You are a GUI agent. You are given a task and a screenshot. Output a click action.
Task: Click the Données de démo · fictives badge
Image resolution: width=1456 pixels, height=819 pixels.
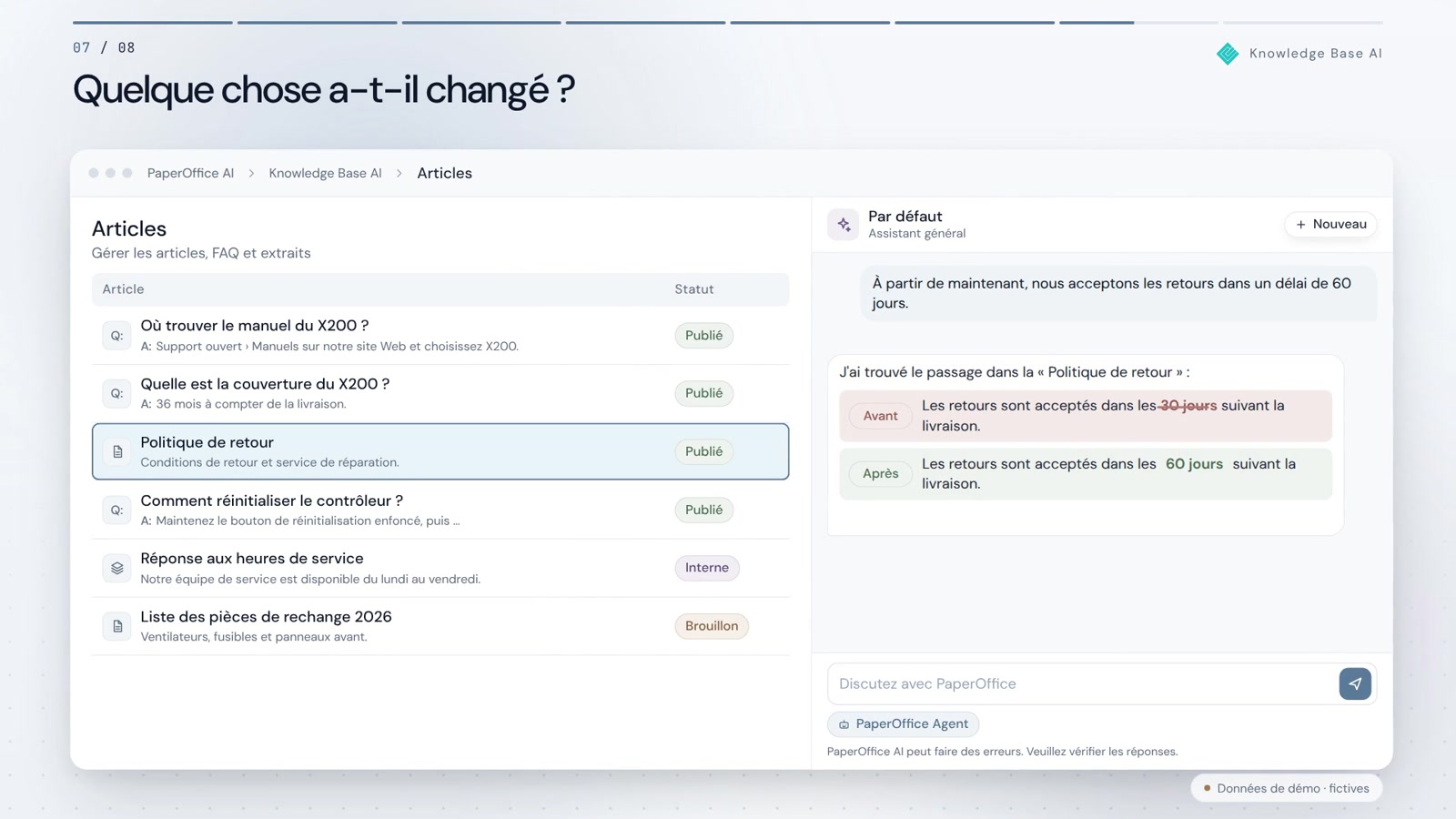coord(1286,789)
